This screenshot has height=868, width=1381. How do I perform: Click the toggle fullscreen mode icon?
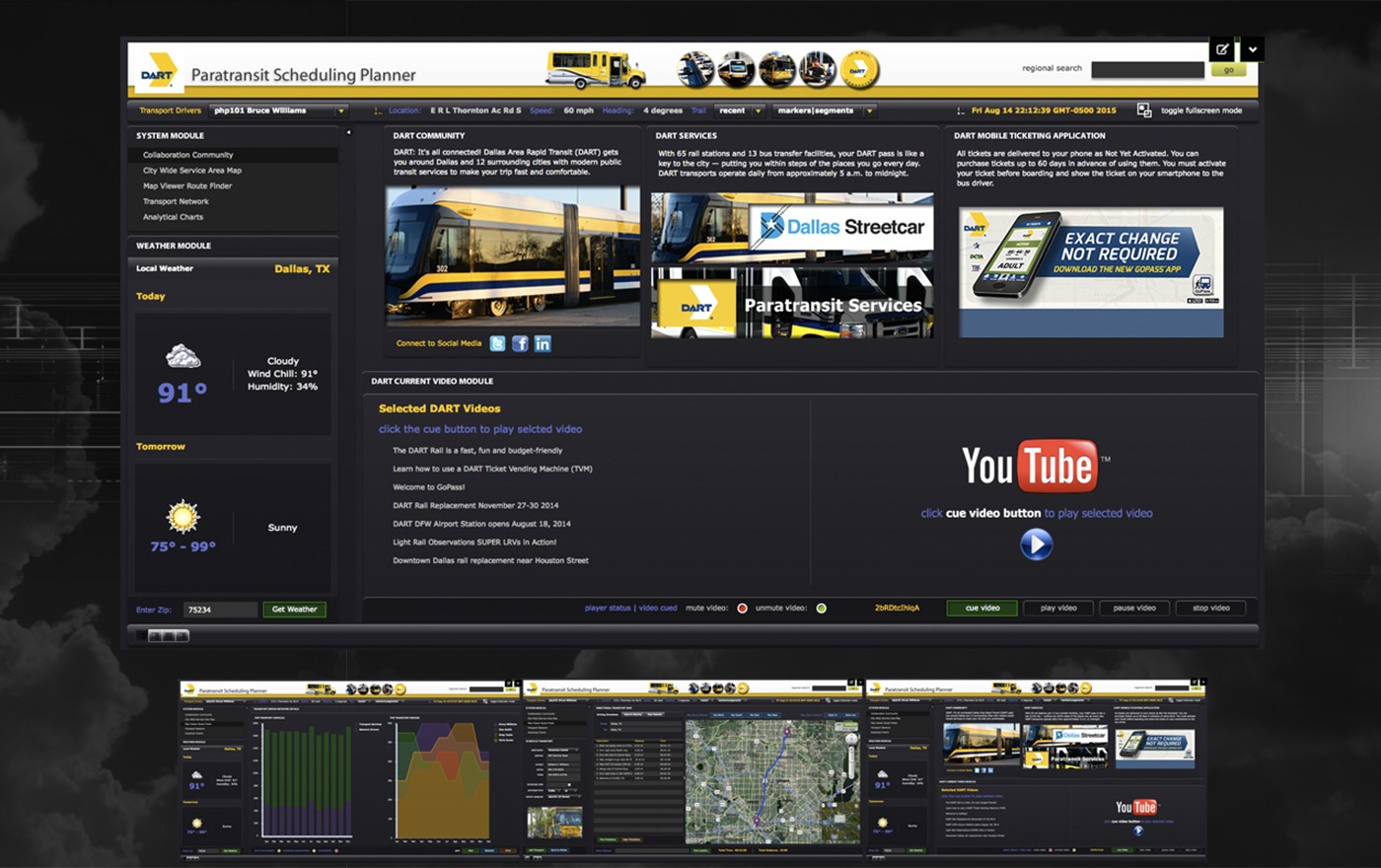tap(1144, 110)
